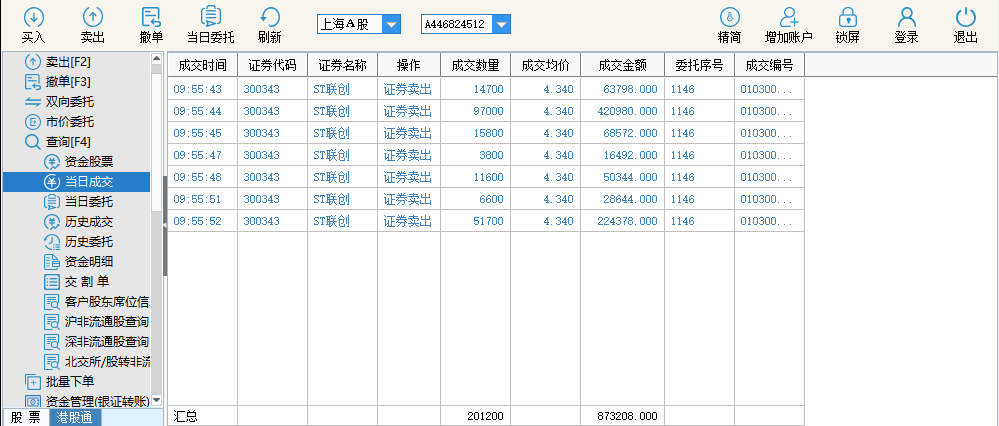Viewport: 999px width, 426px height.
Task: Select the trade row at 09:55:43
Action: 486,89
